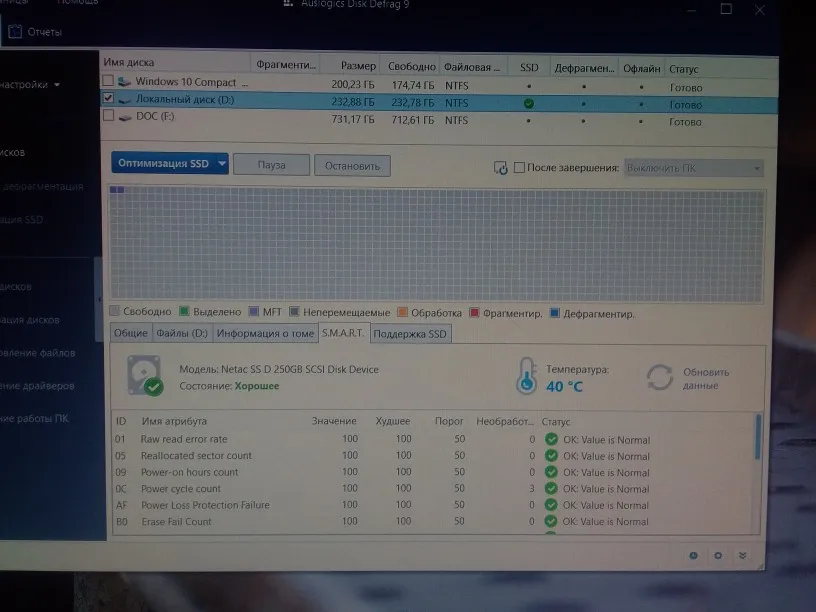
Task: Click the clock icon in the bottom status bar
Action: 693,555
